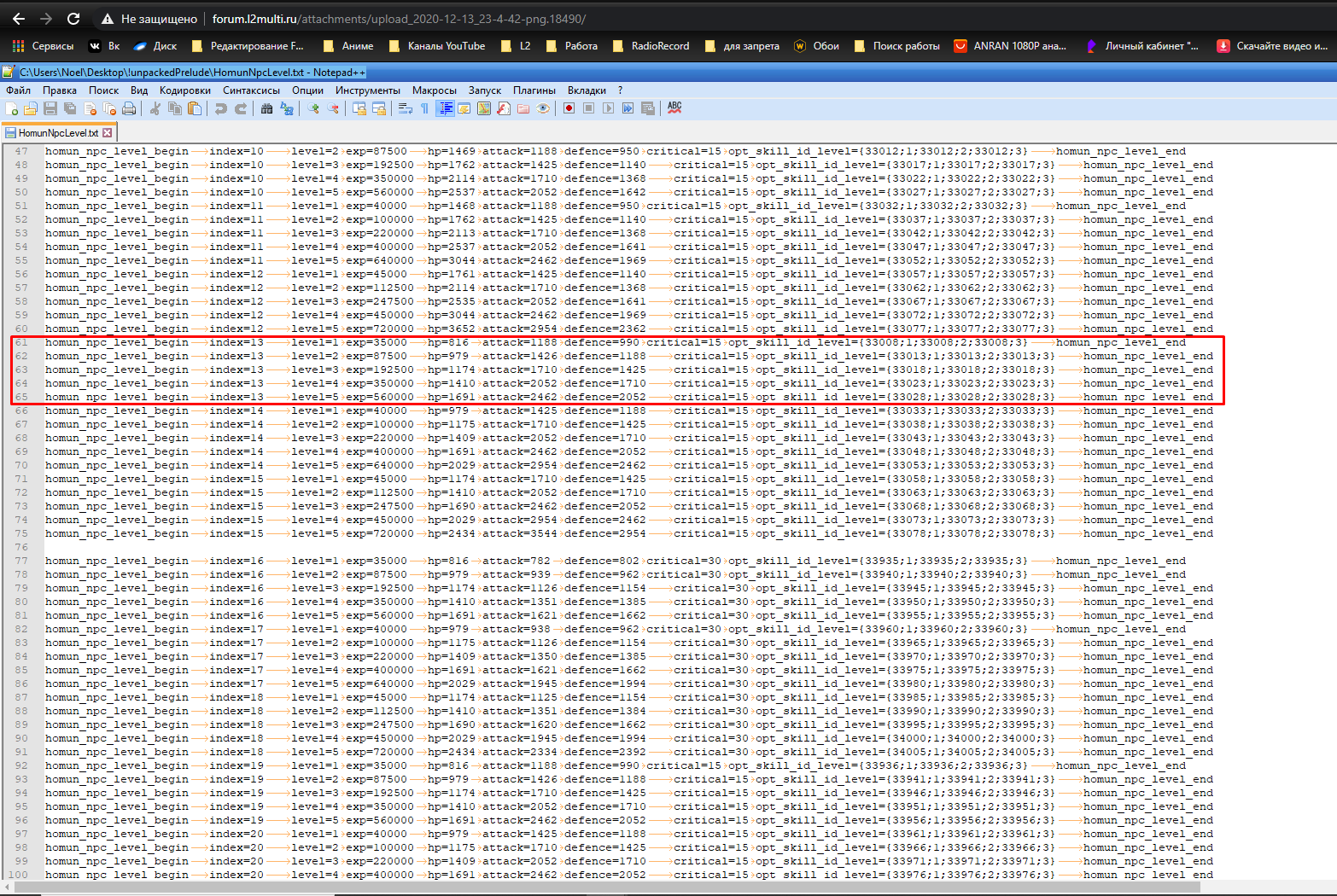1337x896 pixels.
Task: Open the Файл menu
Action: pos(18,90)
